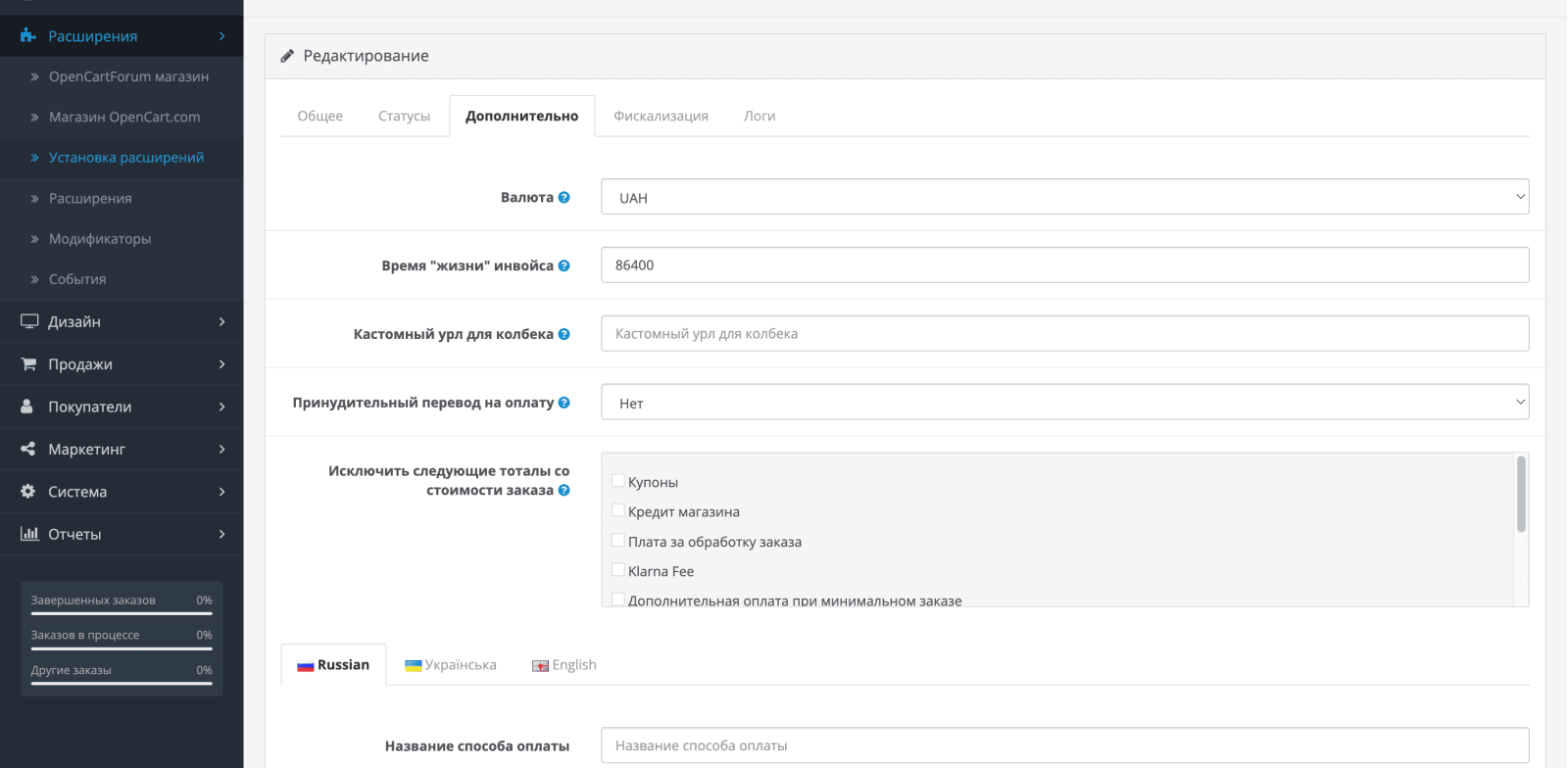Open help icon for Принудительный перевод на оплату
The height and width of the screenshot is (768, 1568).
coord(563,403)
